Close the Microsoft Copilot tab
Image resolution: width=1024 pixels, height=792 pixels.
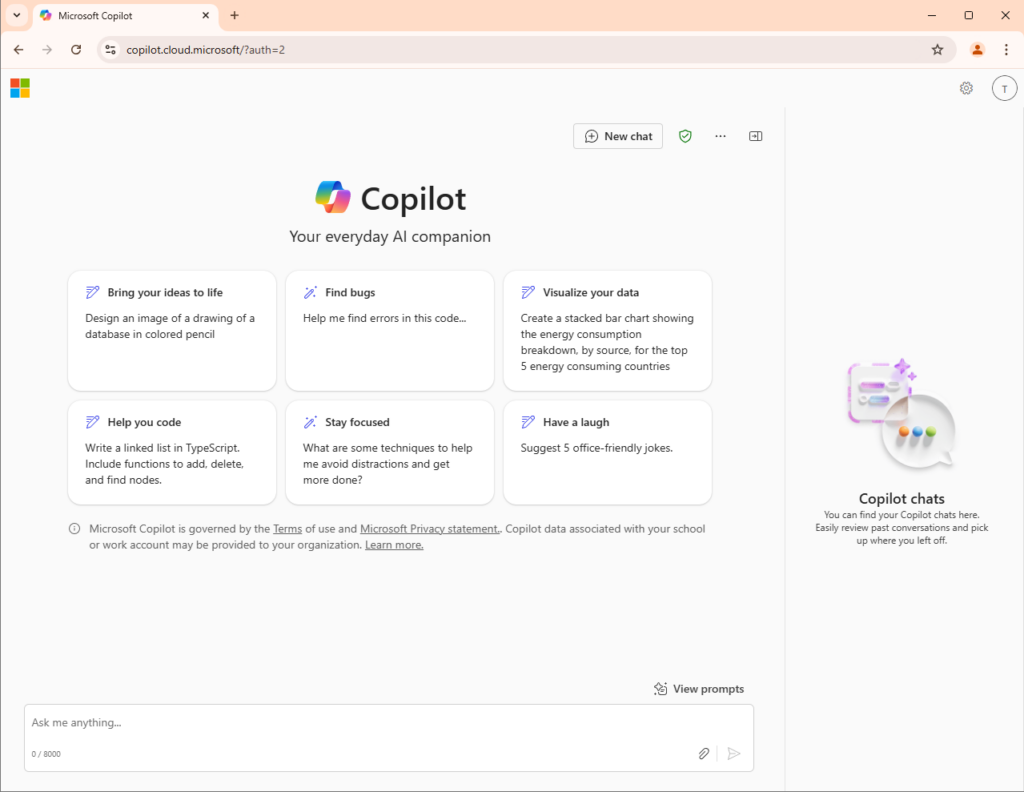[x=206, y=15]
